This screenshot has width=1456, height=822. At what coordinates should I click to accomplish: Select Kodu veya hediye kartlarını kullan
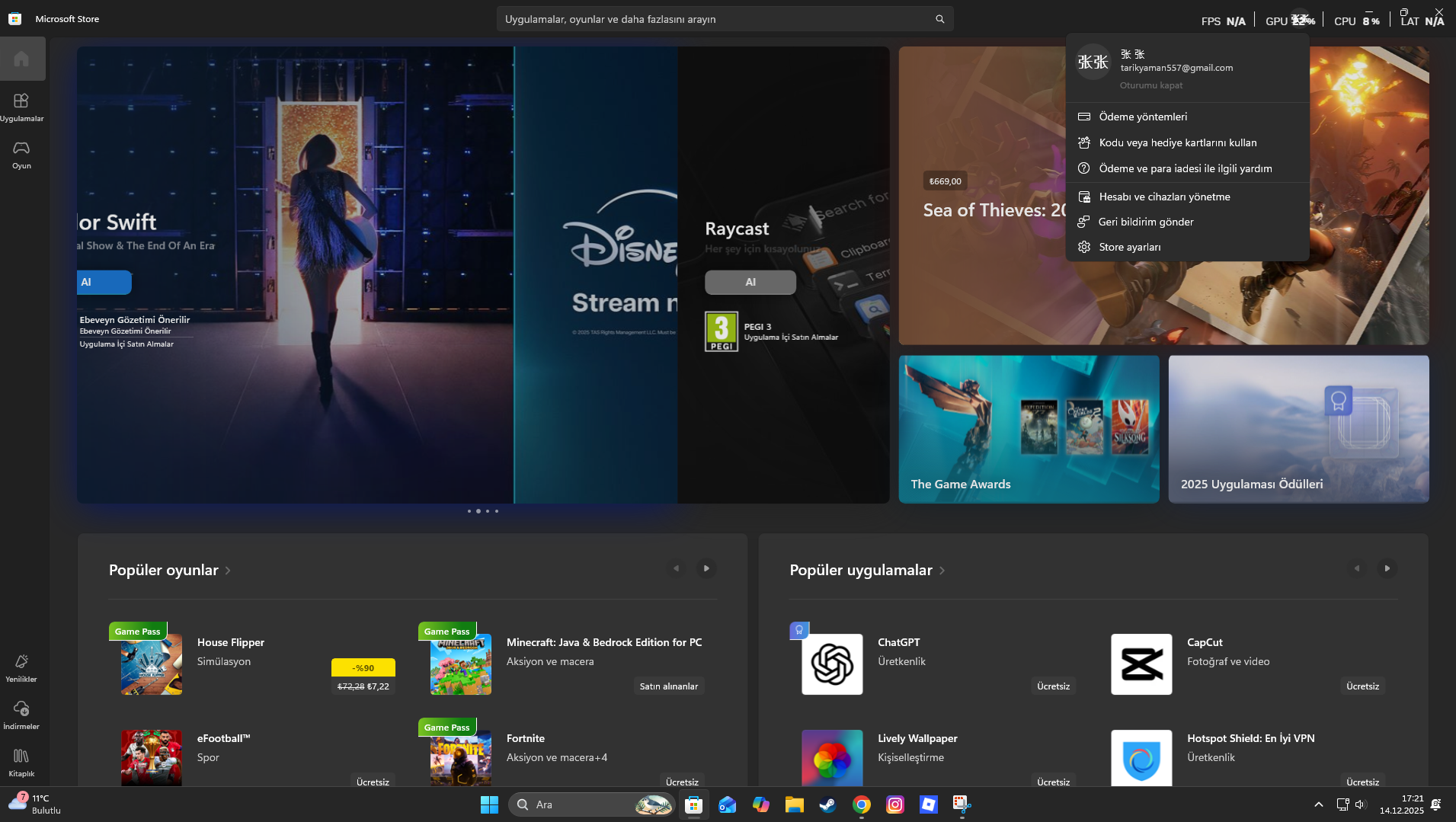click(1187, 142)
